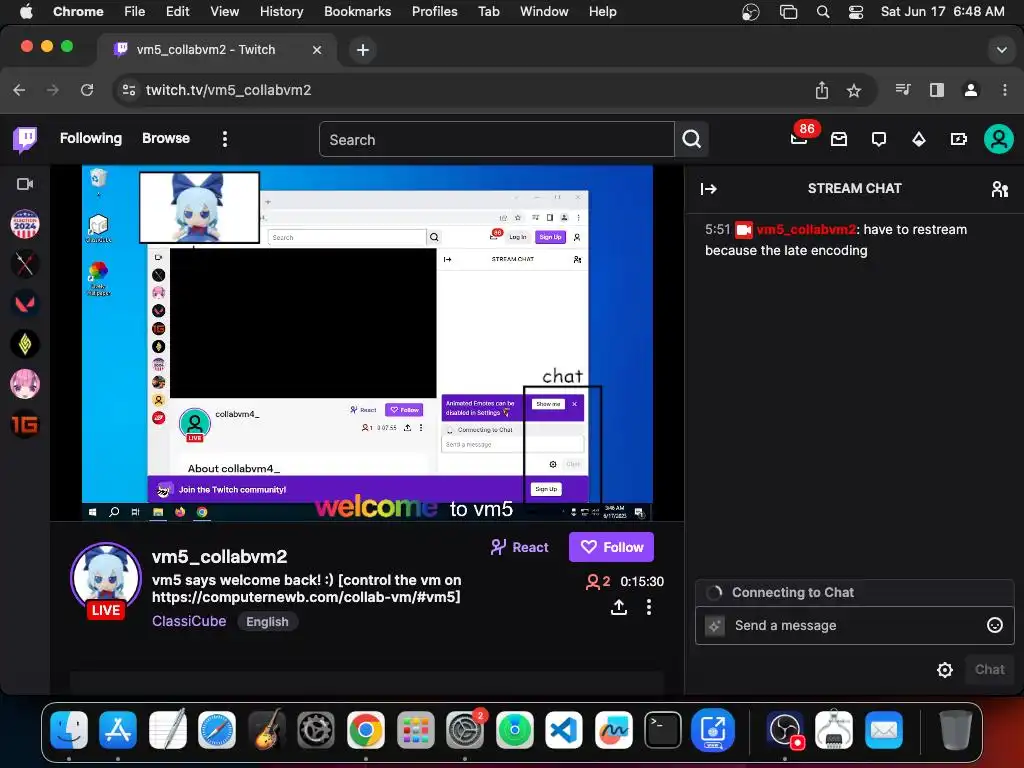Expand the Chrome tab search chevron
The image size is (1024, 768).
click(x=1001, y=50)
